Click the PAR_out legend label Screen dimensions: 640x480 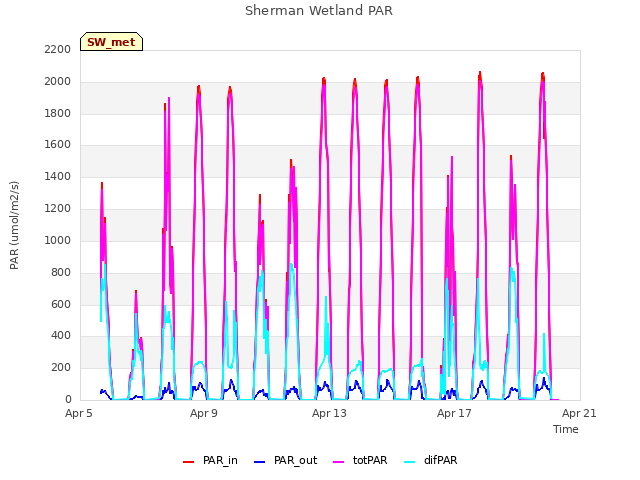[x=296, y=460]
